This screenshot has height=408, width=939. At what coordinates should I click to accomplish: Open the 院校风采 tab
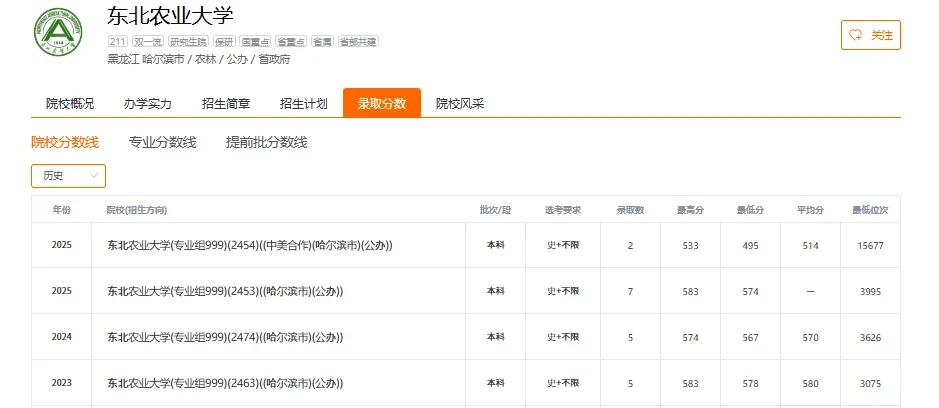click(x=460, y=104)
